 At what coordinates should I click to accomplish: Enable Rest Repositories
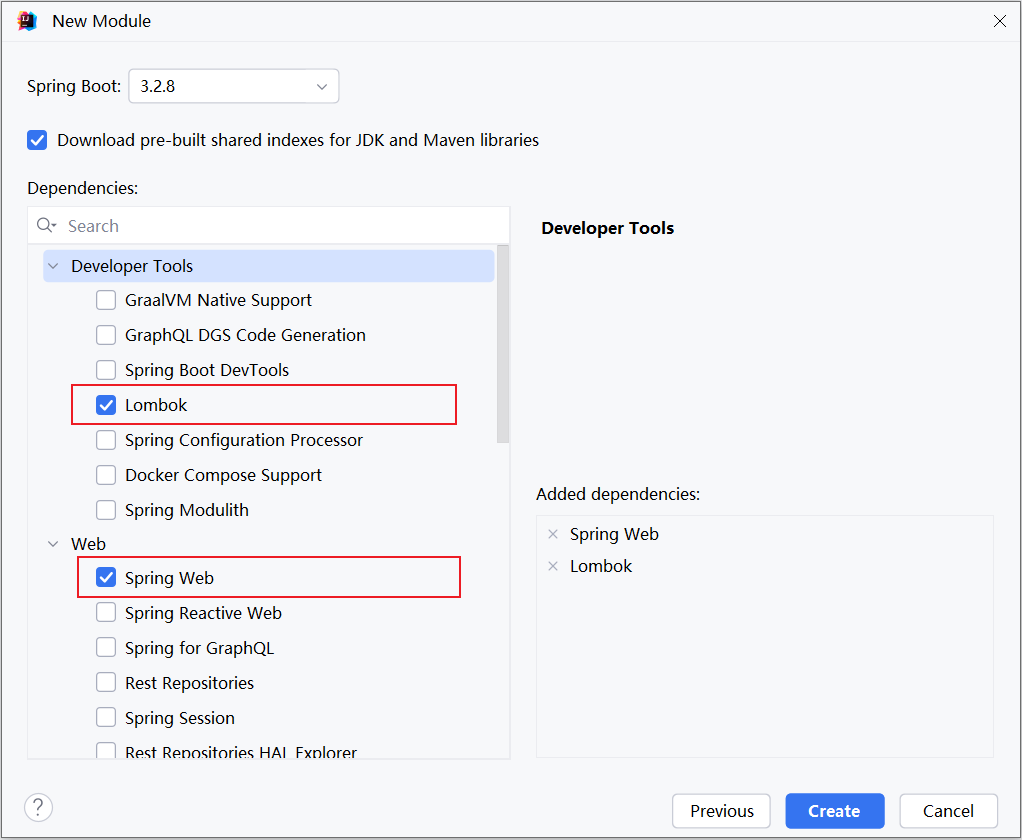coord(106,682)
